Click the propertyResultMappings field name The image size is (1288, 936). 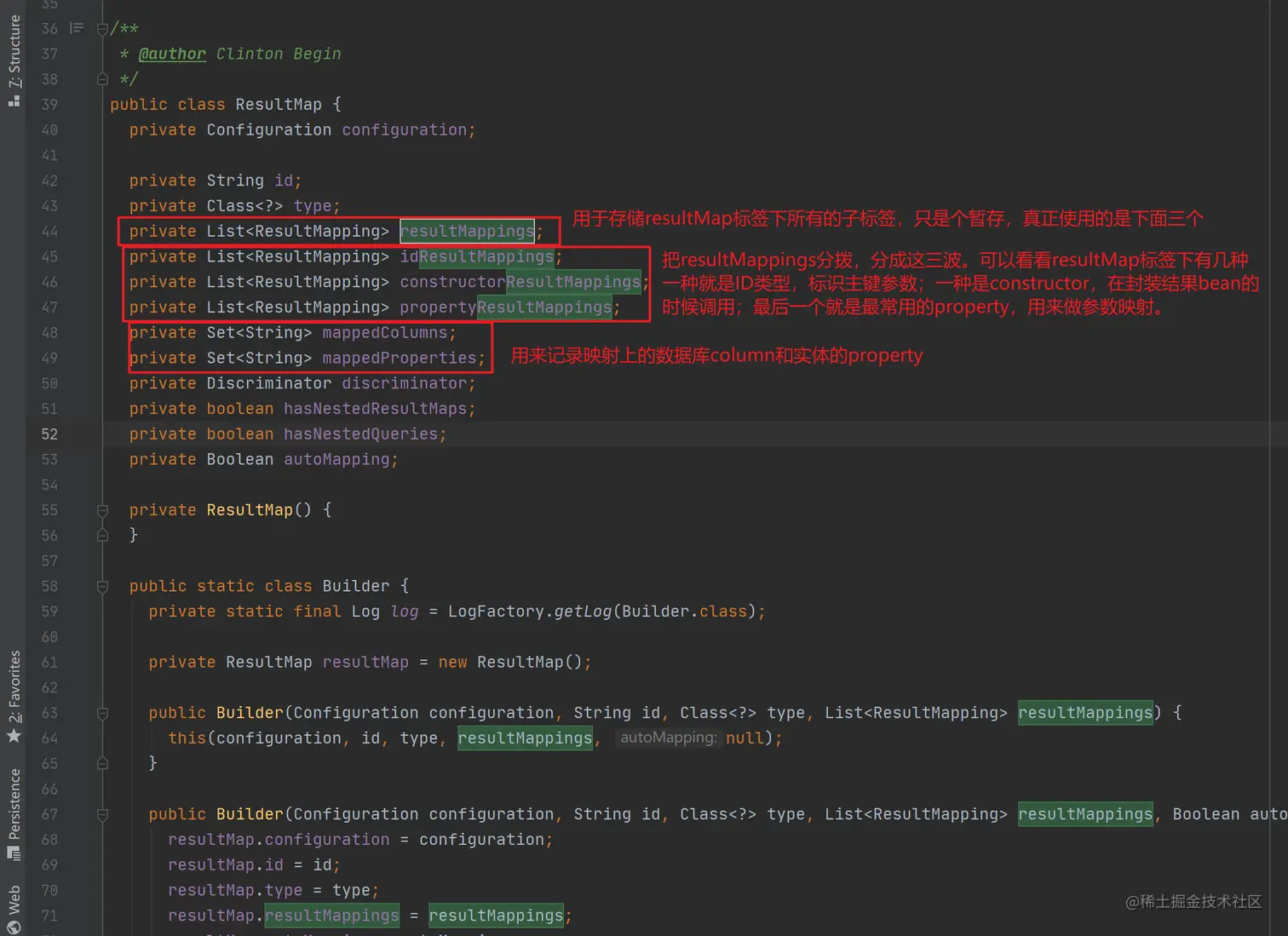coord(506,307)
